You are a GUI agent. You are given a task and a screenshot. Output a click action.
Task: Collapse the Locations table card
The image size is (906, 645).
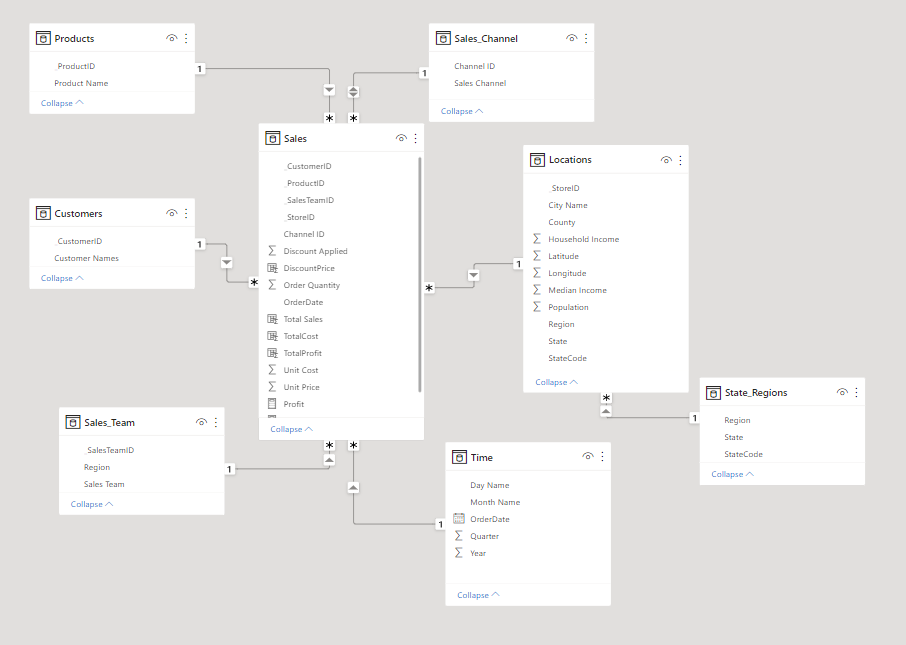pos(557,382)
